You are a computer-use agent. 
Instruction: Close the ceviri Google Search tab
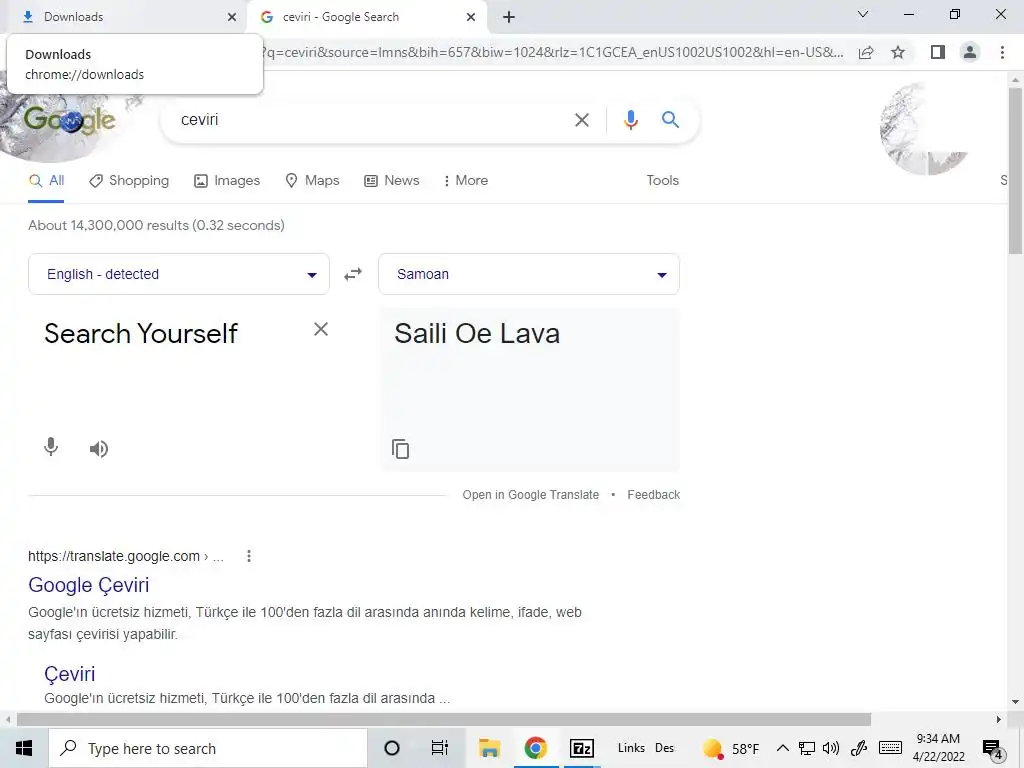point(471,17)
